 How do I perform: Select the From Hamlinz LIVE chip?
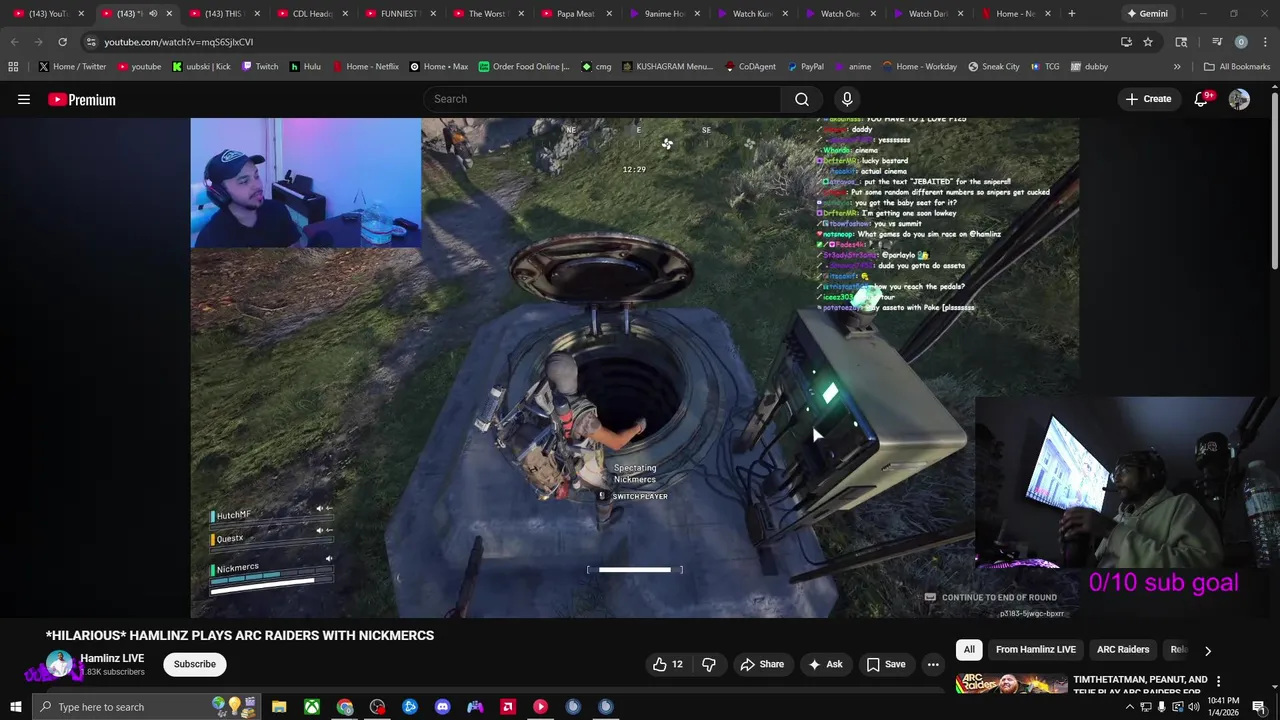coord(1036,650)
